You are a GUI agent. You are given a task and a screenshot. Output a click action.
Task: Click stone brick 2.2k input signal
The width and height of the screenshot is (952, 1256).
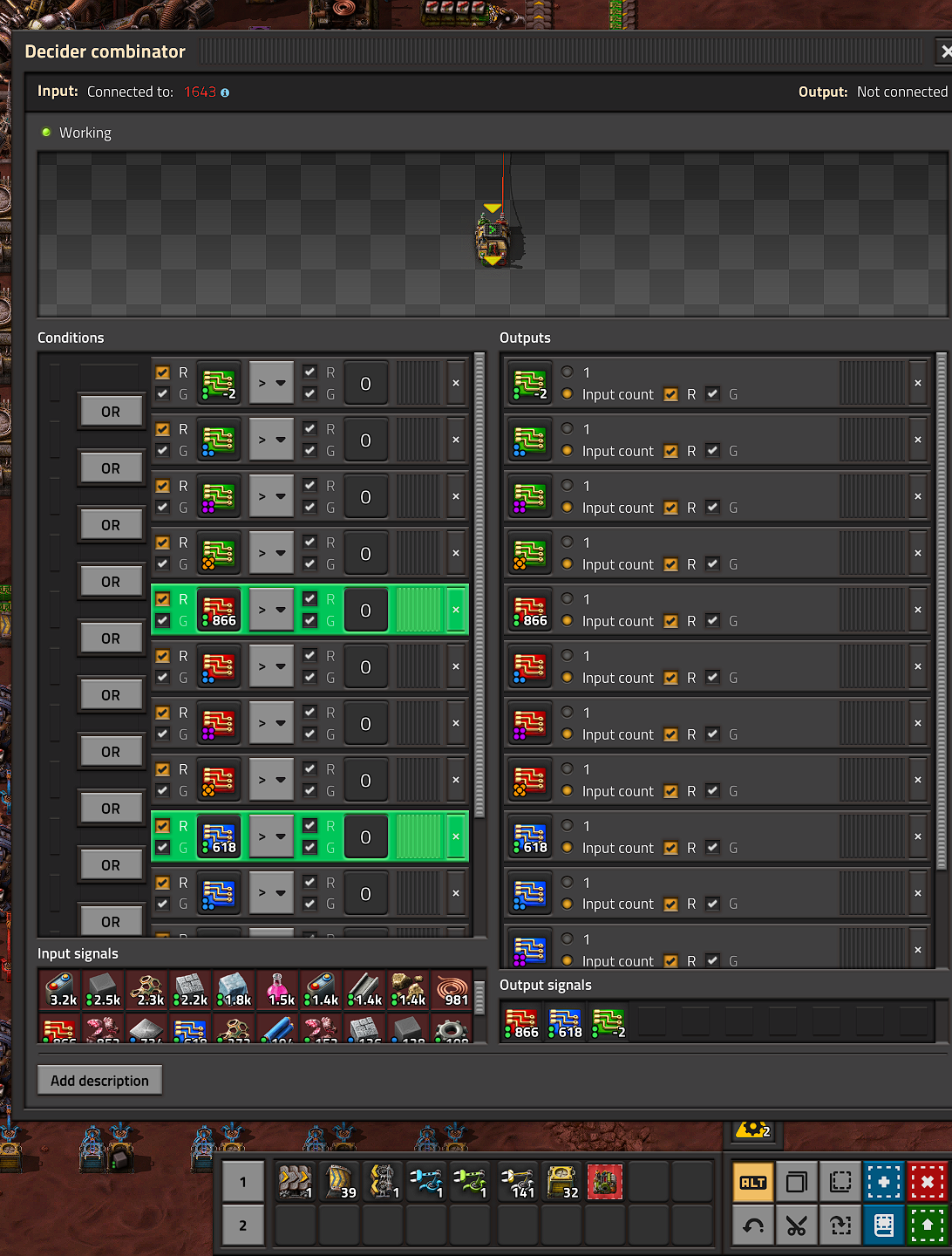click(x=191, y=991)
